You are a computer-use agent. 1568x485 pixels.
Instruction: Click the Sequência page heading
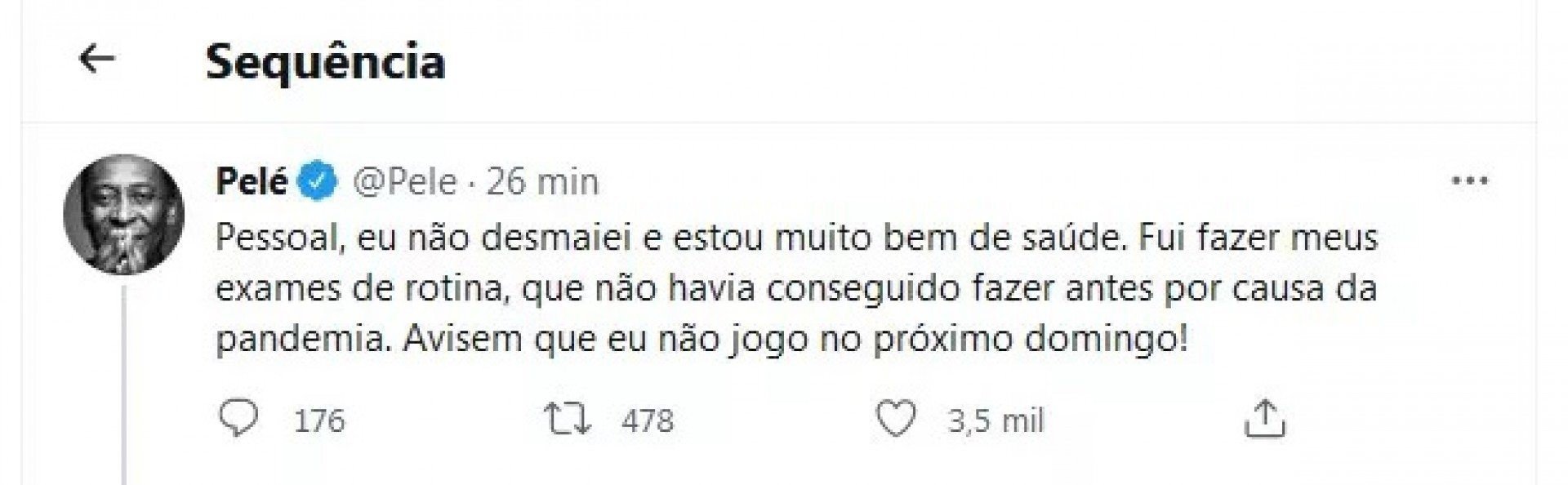pos(325,62)
